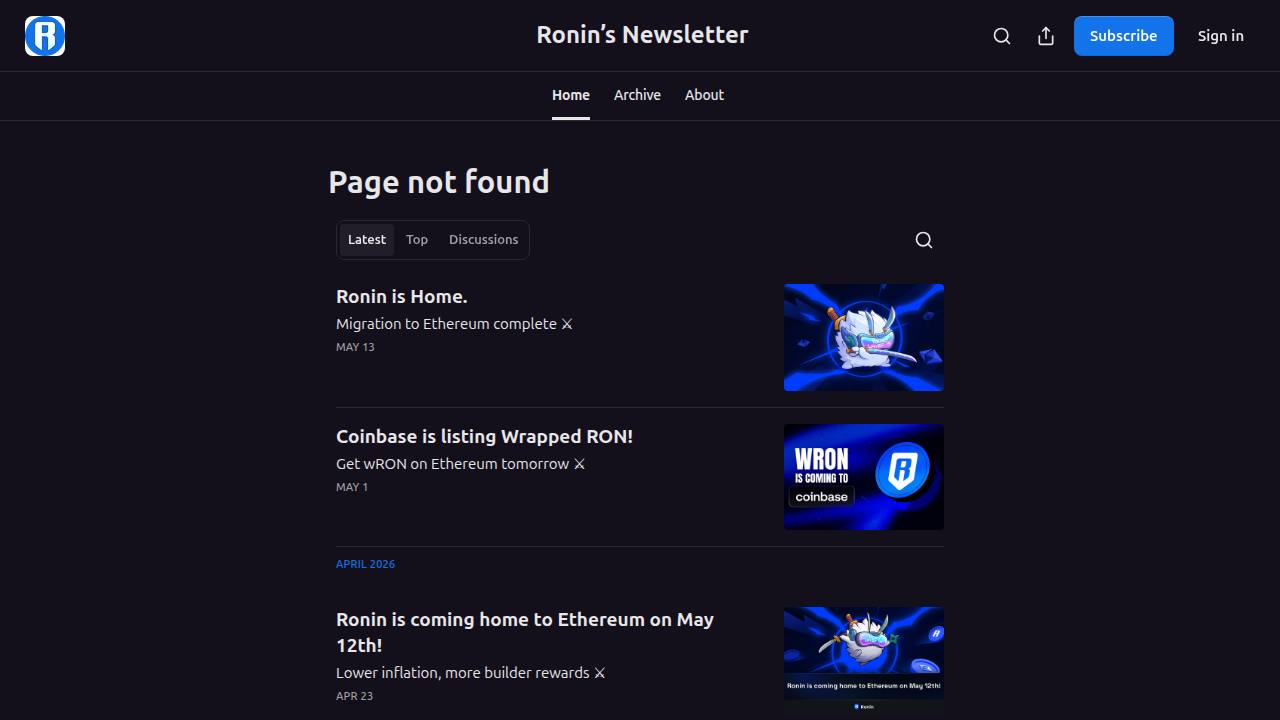Search posts using the list magnifier icon
The height and width of the screenshot is (720, 1280).
pyautogui.click(x=924, y=240)
